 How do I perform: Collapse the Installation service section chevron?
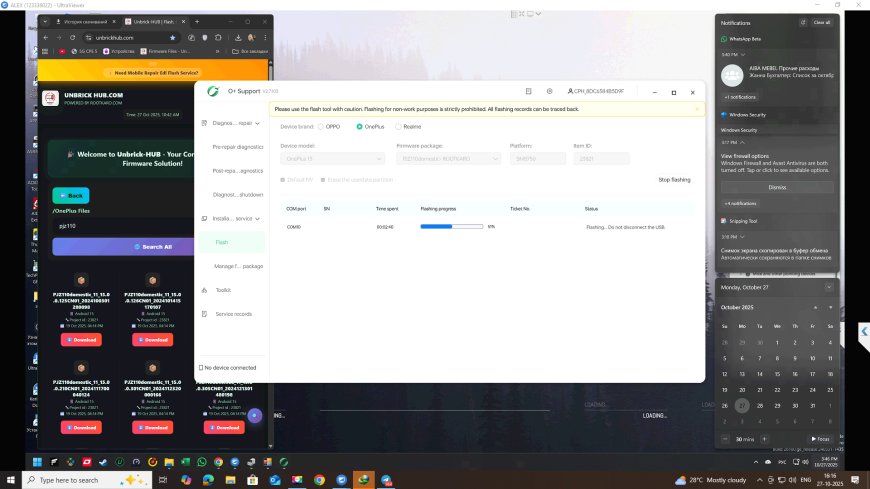pyautogui.click(x=257, y=219)
